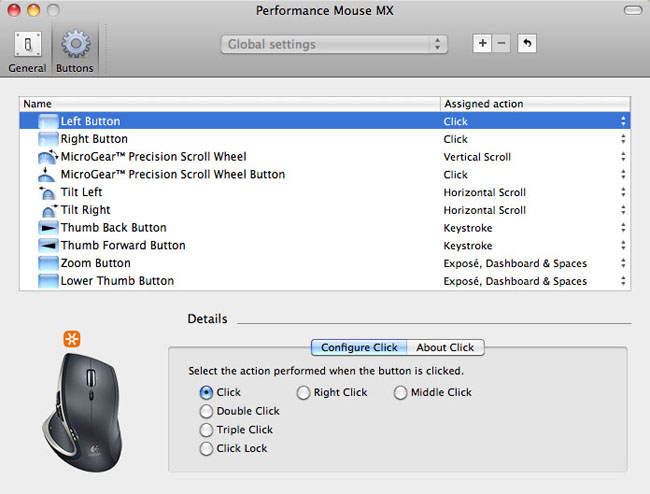Select the Right Button row name
Viewport: 650px width, 494px height.
[94, 139]
